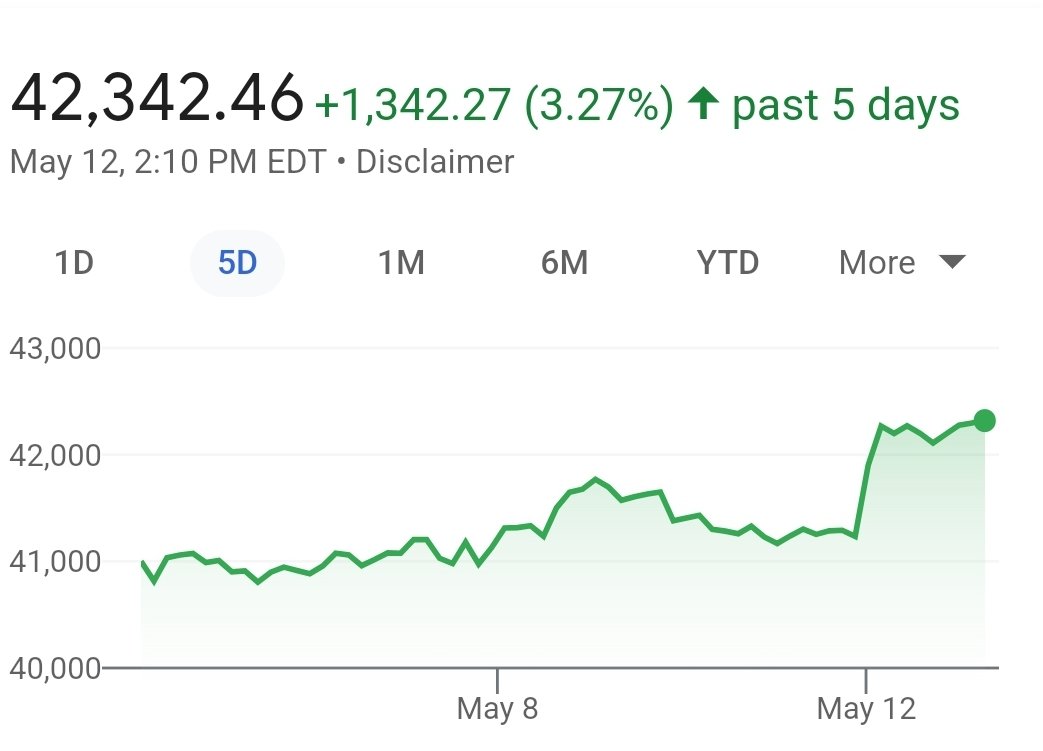View the YTD chart range

click(x=727, y=263)
